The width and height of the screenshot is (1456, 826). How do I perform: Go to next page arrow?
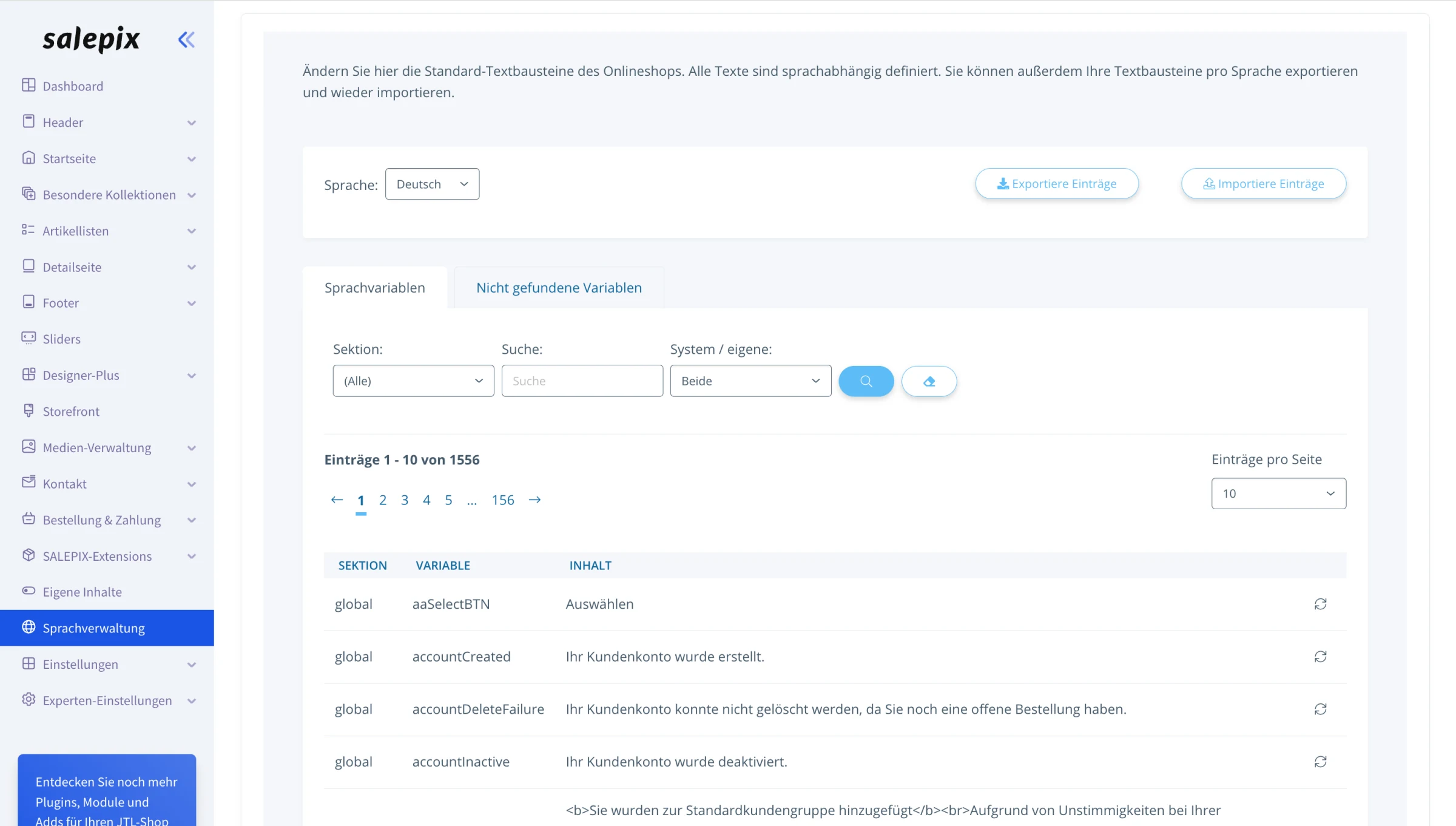[x=534, y=500]
